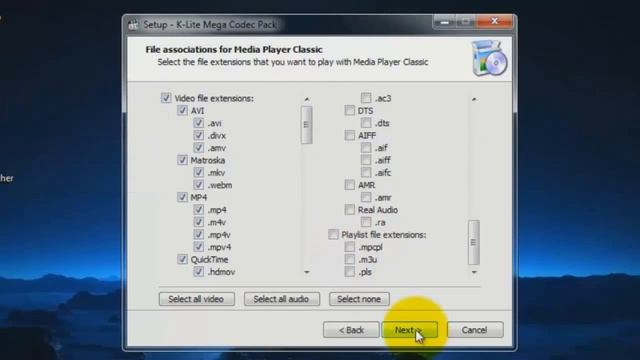The image size is (640, 360).
Task: Click the setup icon in title bar
Action: [133, 25]
